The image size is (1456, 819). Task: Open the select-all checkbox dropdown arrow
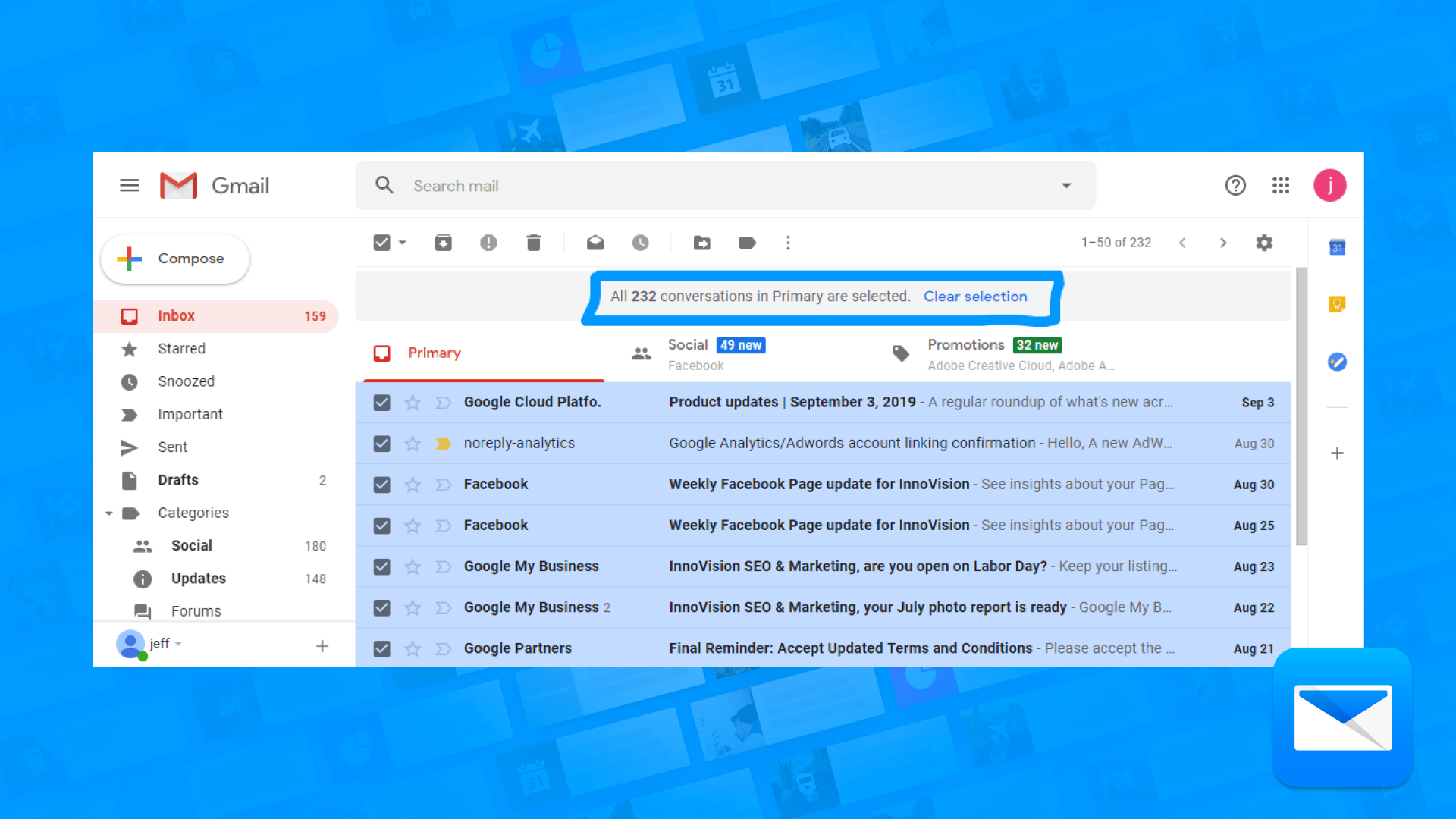coord(403,243)
